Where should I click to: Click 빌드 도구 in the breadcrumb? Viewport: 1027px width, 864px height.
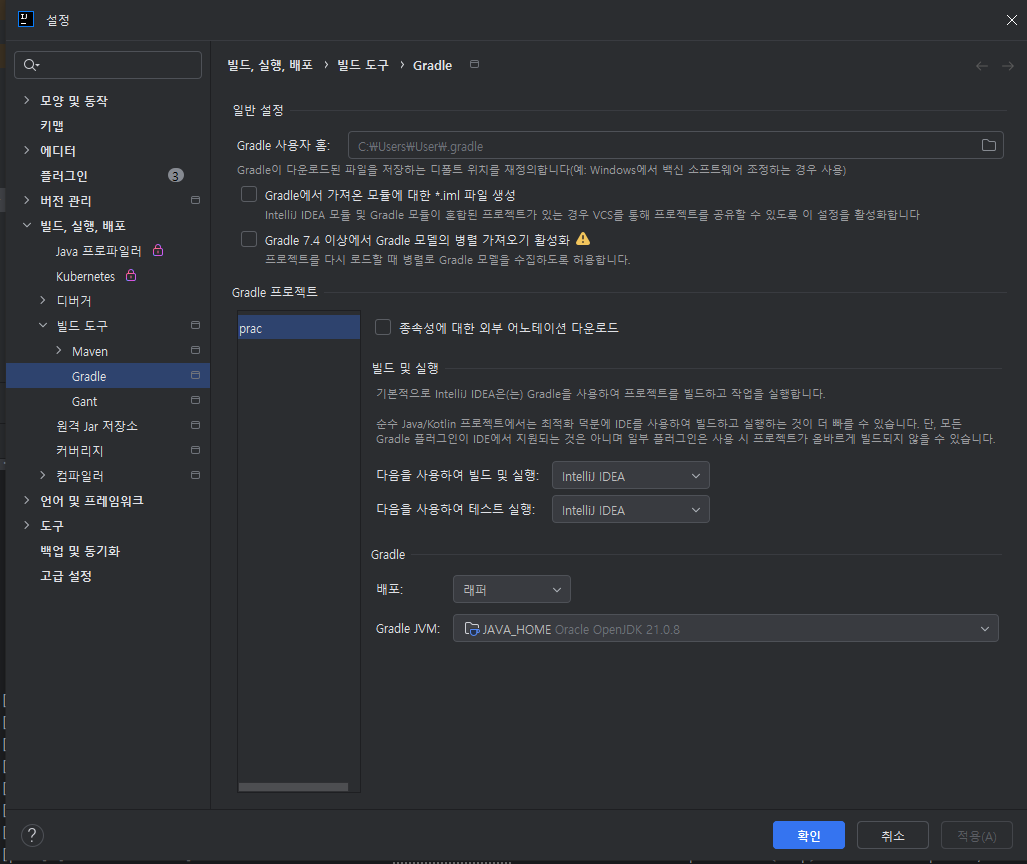coord(363,65)
